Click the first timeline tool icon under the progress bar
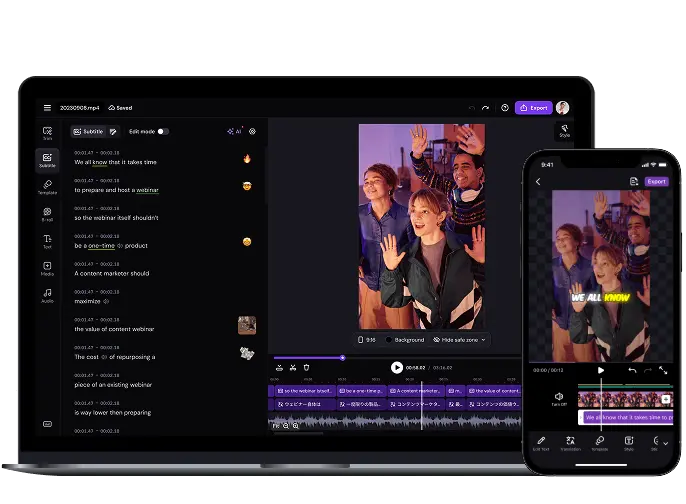Image resolution: width=686 pixels, height=504 pixels. coord(280,368)
